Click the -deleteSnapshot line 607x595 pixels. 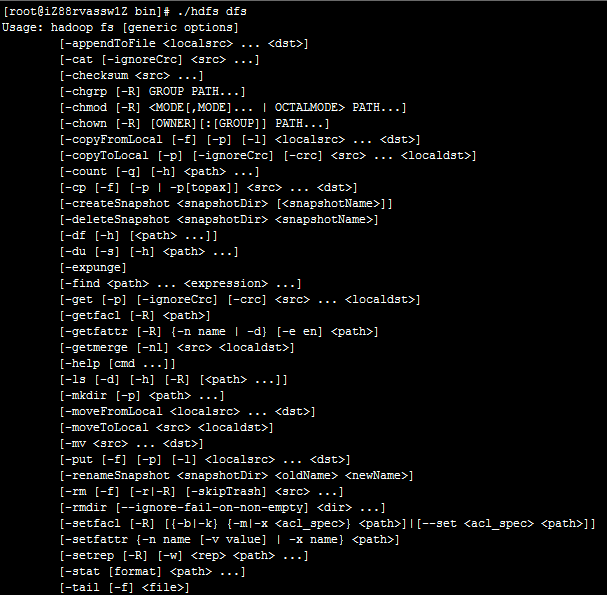click(219, 219)
